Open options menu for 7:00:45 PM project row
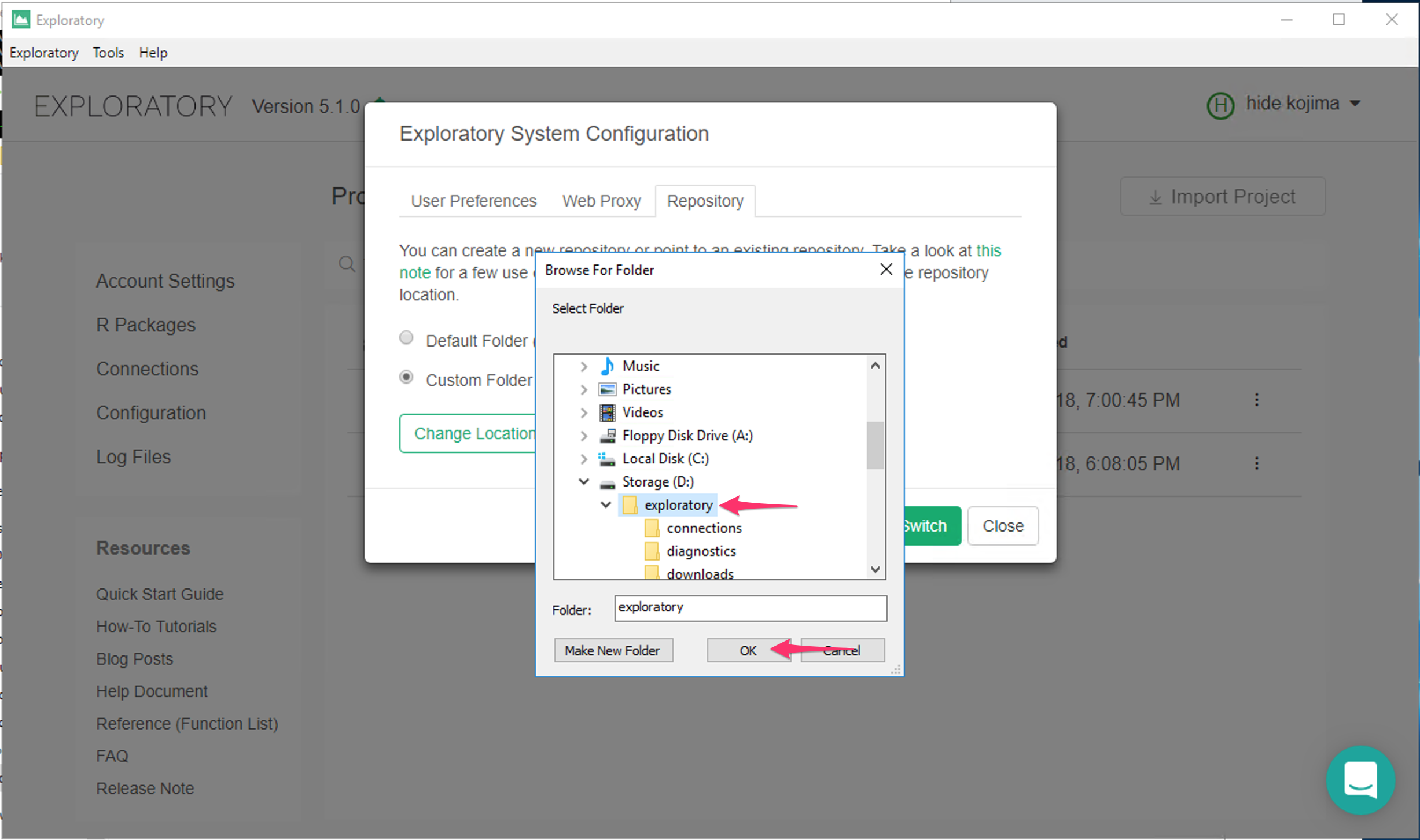The image size is (1420, 840). click(1256, 400)
